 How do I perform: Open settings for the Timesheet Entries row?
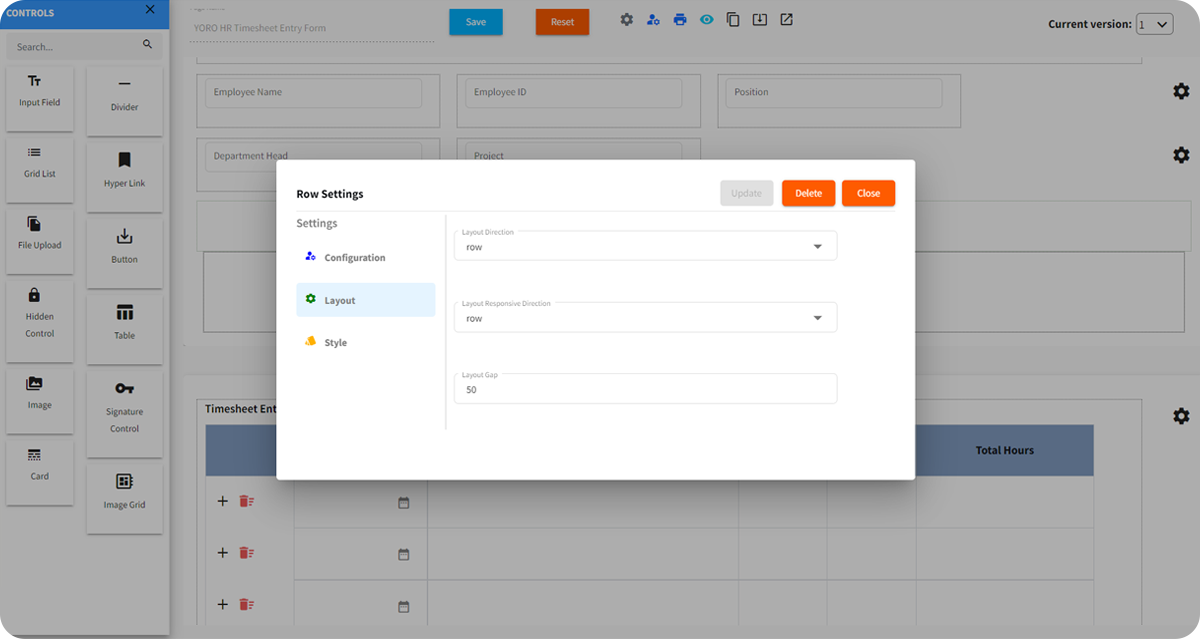point(1181,415)
